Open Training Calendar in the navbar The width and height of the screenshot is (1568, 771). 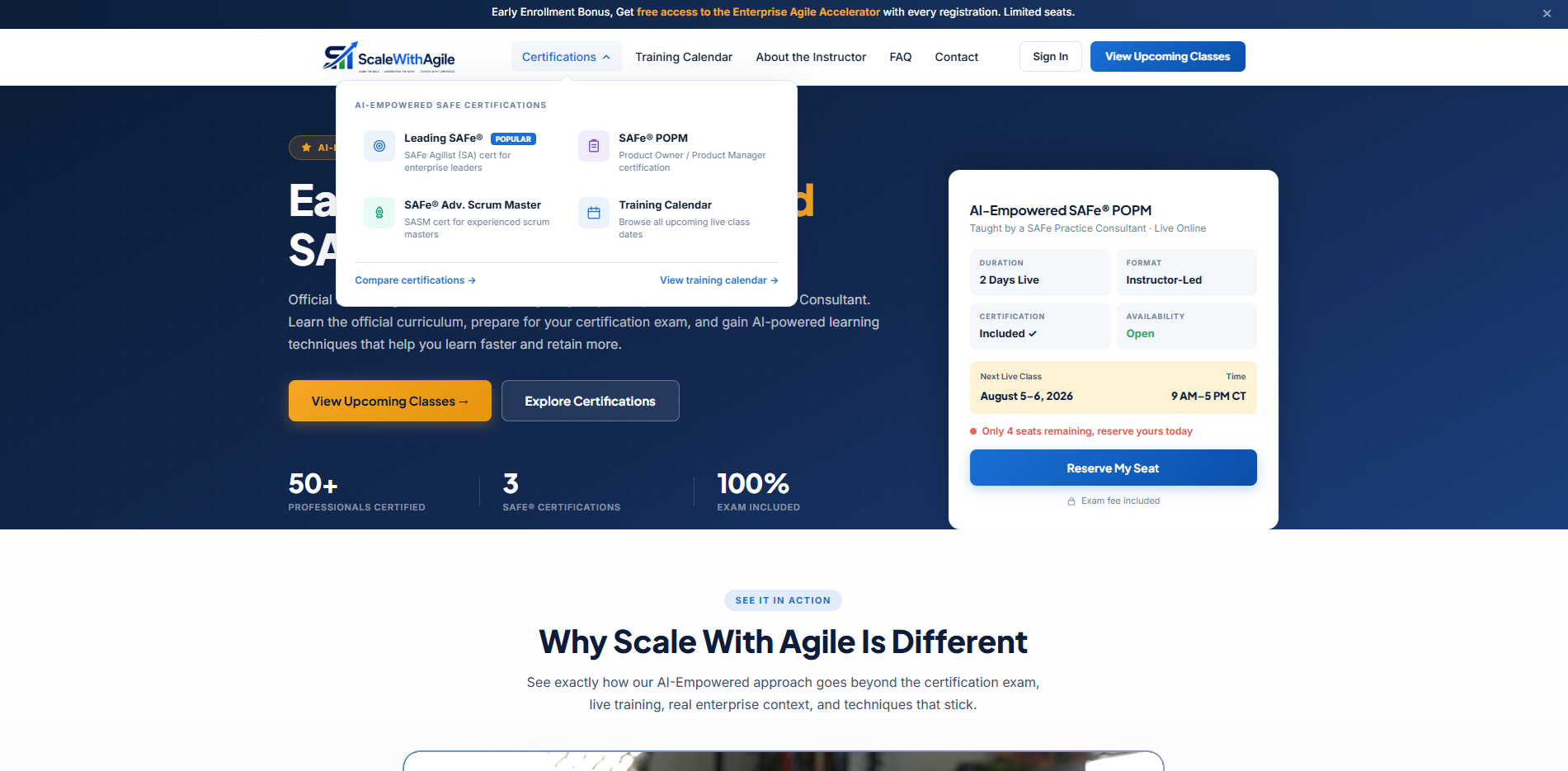coord(684,57)
